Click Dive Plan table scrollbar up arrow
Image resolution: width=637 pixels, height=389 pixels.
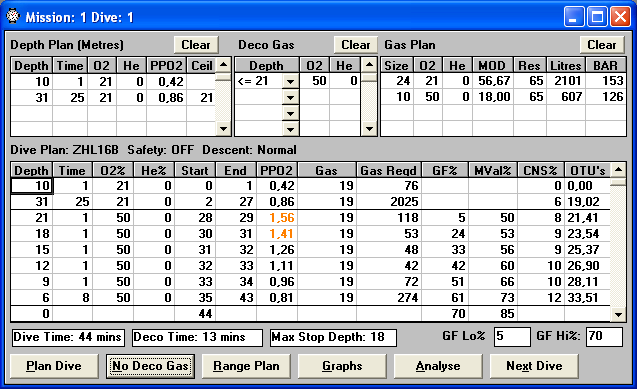618,169
